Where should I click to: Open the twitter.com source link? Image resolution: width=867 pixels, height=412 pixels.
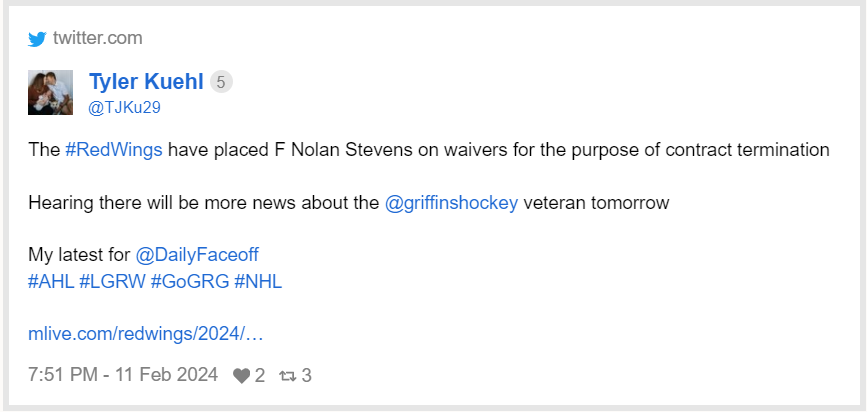(x=97, y=39)
